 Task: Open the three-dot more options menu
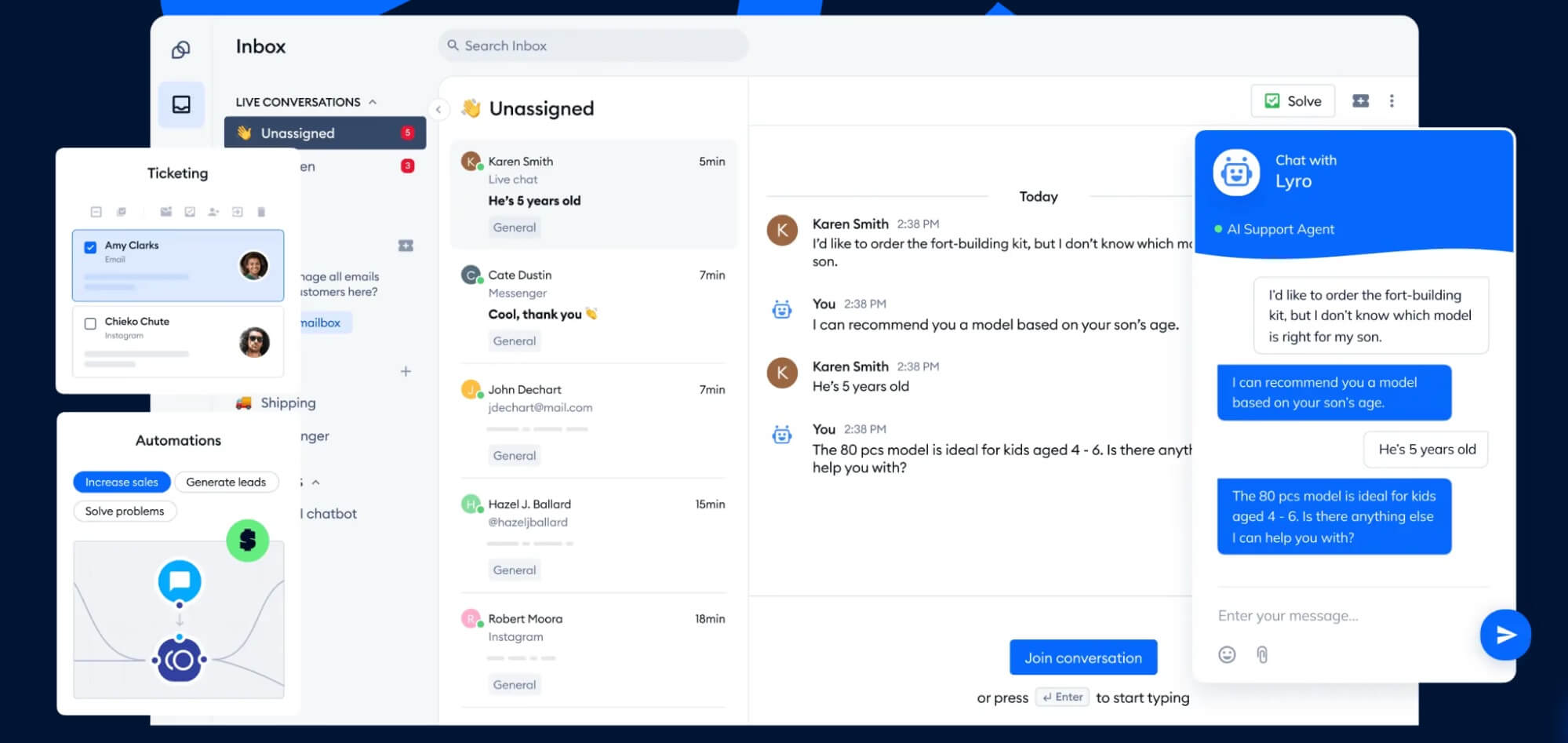point(1392,101)
